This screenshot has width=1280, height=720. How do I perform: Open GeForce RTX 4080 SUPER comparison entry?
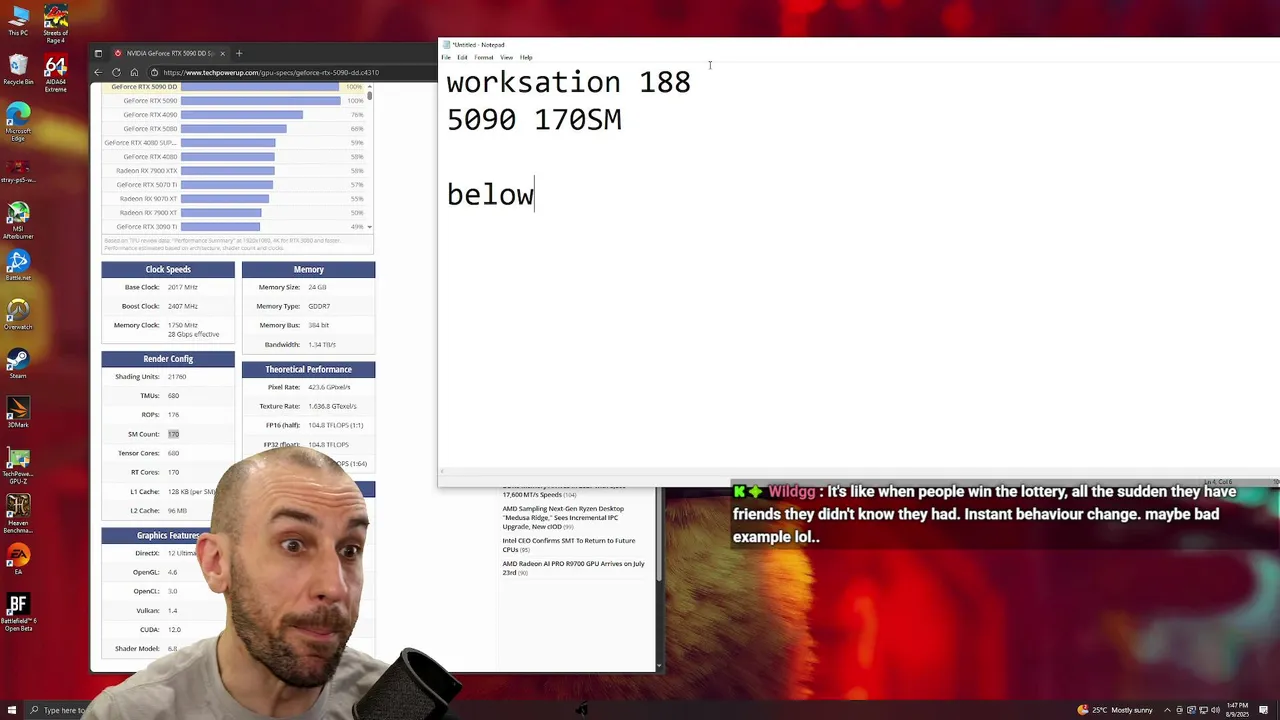point(141,142)
